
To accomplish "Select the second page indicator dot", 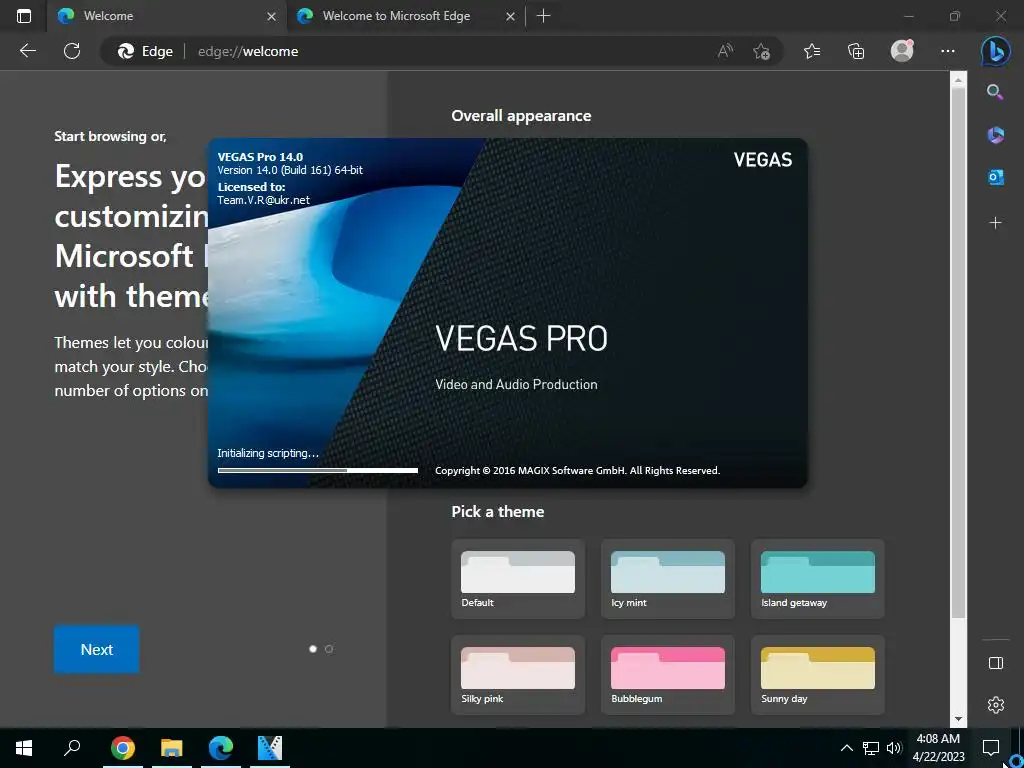I will click(x=328, y=648).
